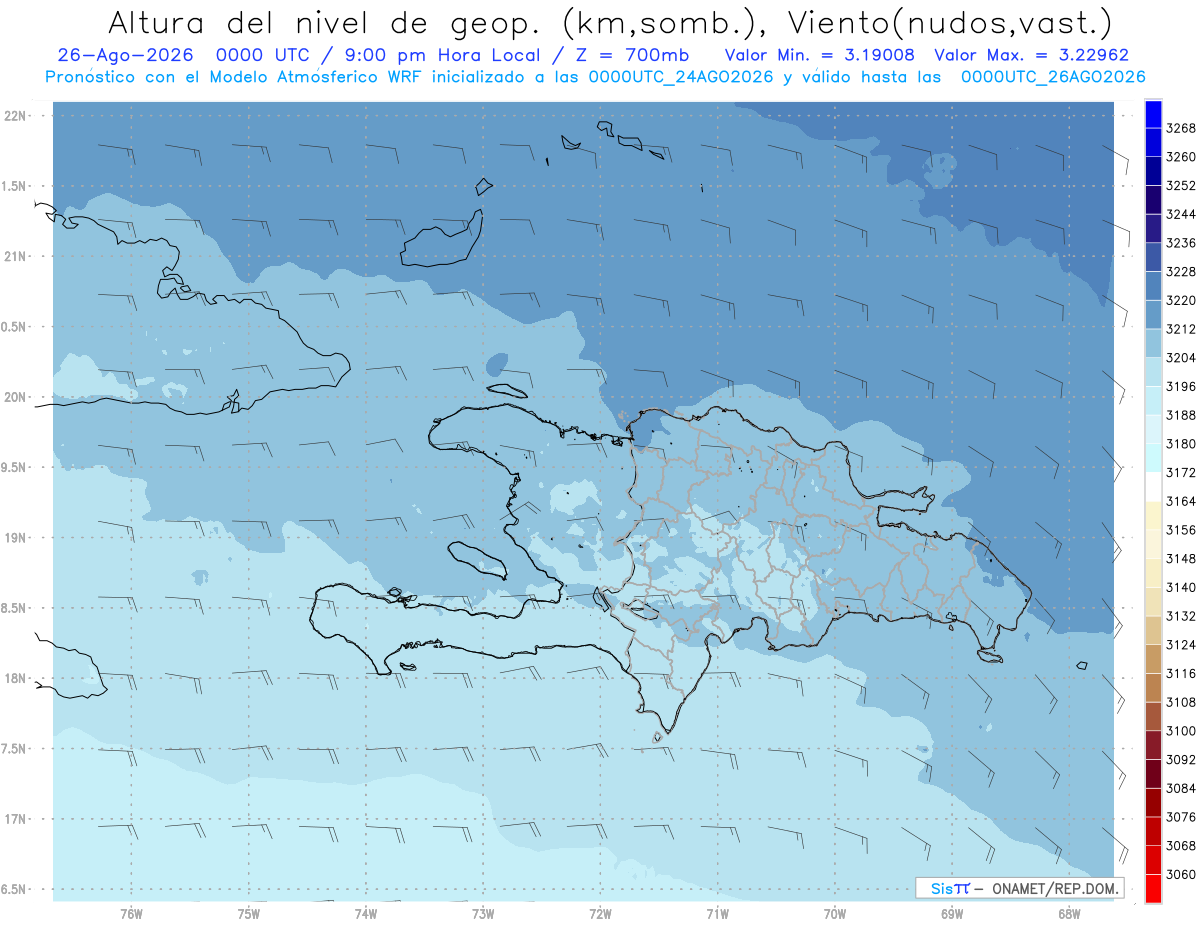Pick the colorbar swatch between 3204 and 3196

coord(1153,372)
